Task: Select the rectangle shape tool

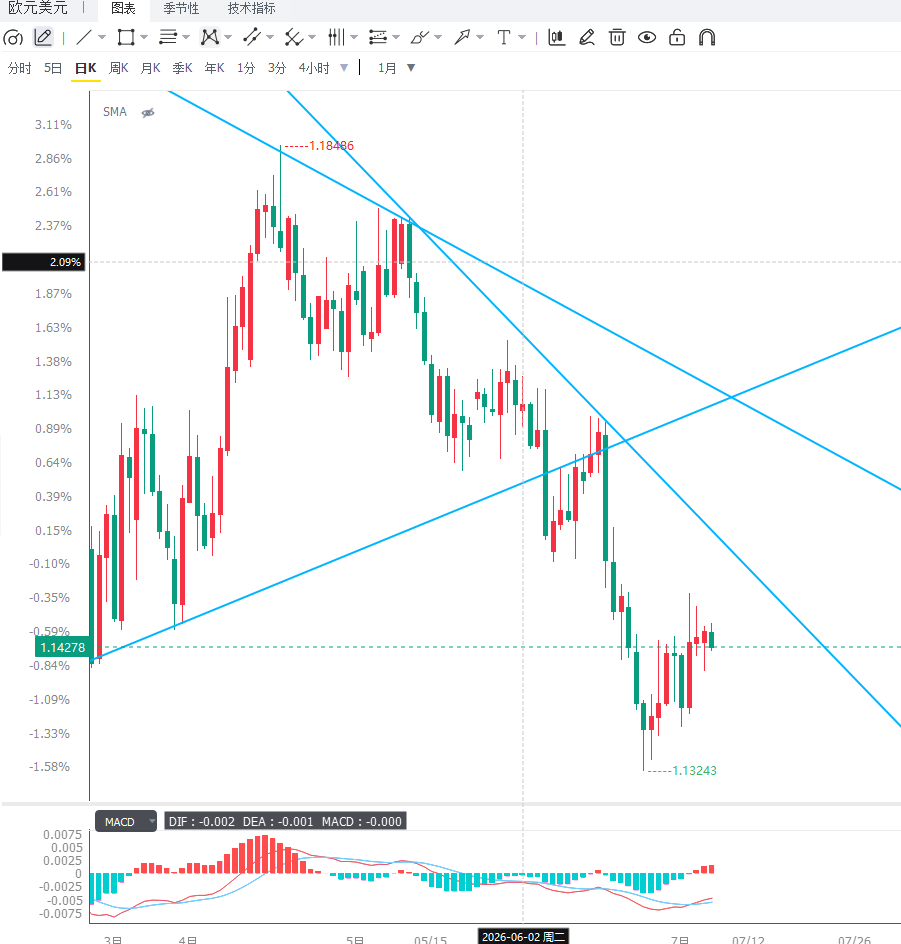Action: pyautogui.click(x=126, y=37)
